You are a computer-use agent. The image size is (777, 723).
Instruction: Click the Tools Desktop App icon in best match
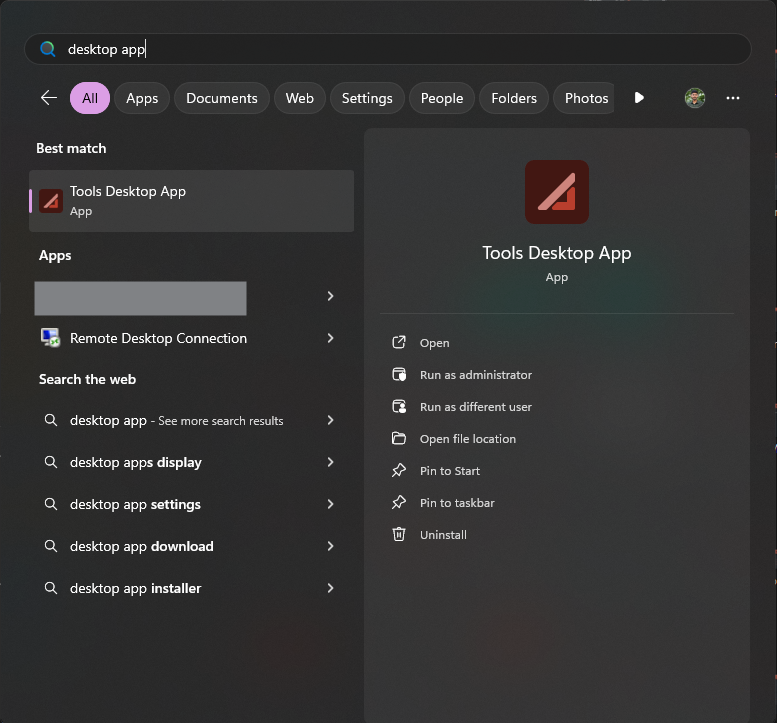[51, 201]
